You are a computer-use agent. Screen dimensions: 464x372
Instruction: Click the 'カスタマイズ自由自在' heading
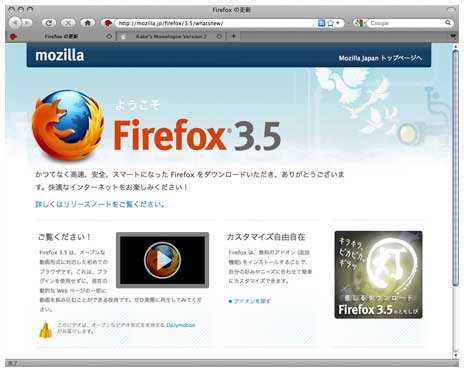point(266,237)
